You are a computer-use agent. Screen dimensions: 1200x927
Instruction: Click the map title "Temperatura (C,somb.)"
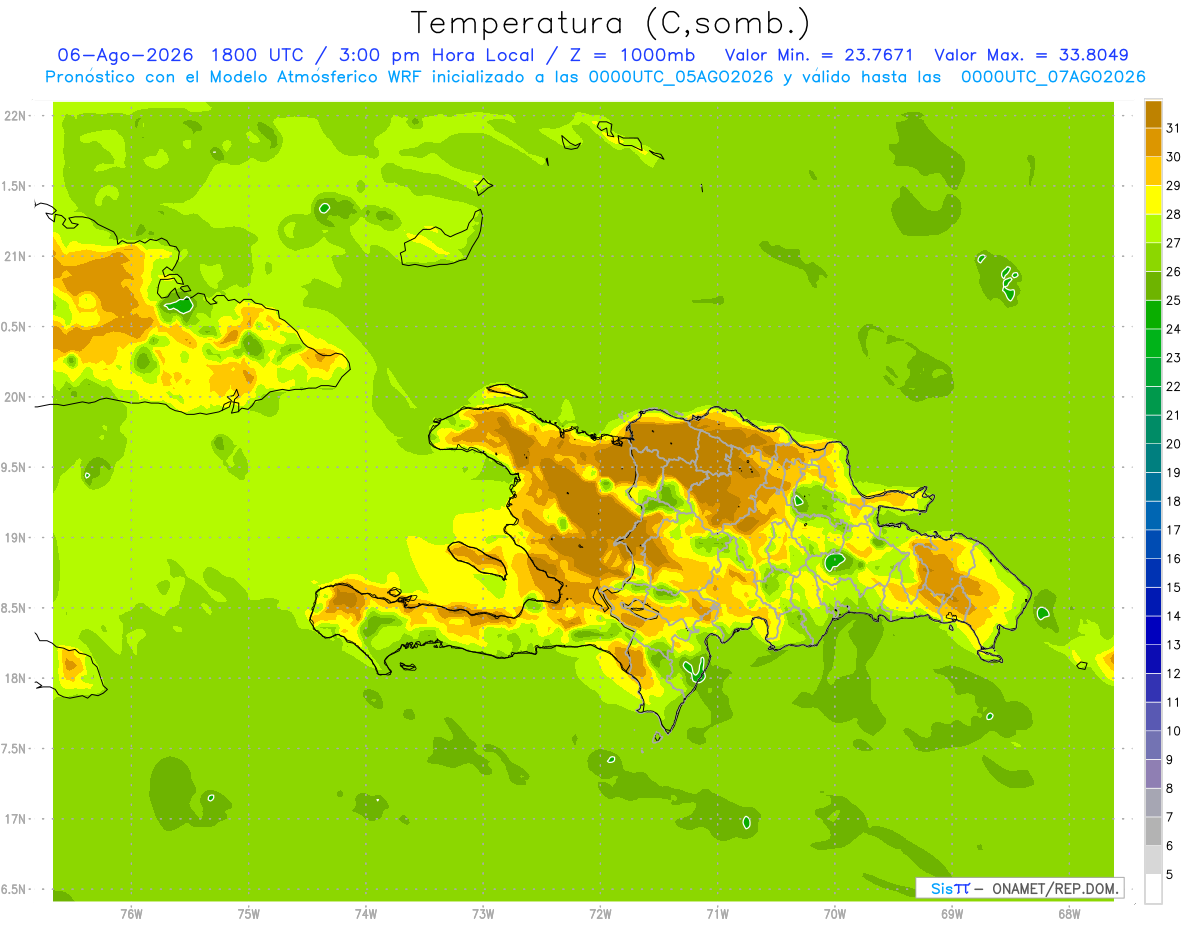pos(610,23)
